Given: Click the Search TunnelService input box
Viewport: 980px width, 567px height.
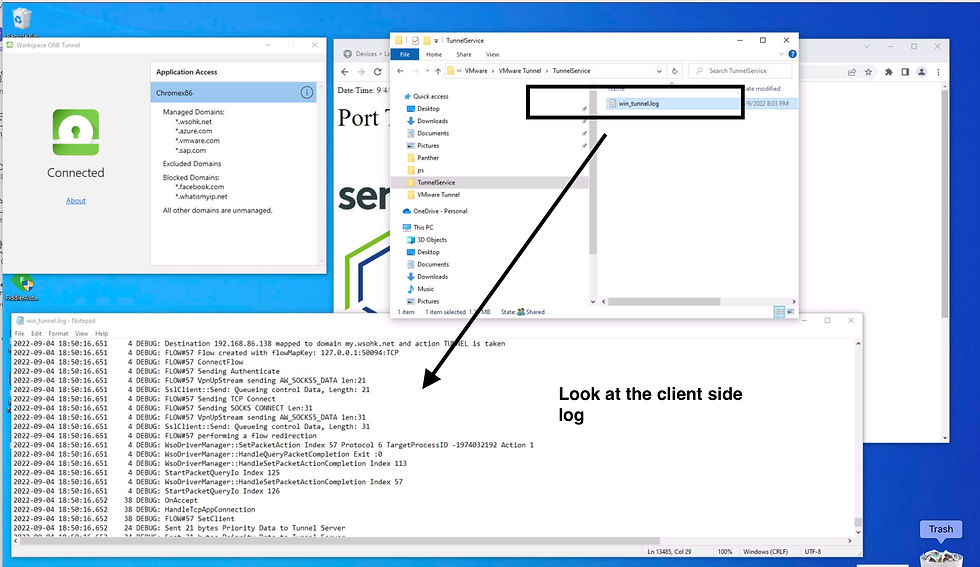Looking at the screenshot, I should [x=740, y=71].
